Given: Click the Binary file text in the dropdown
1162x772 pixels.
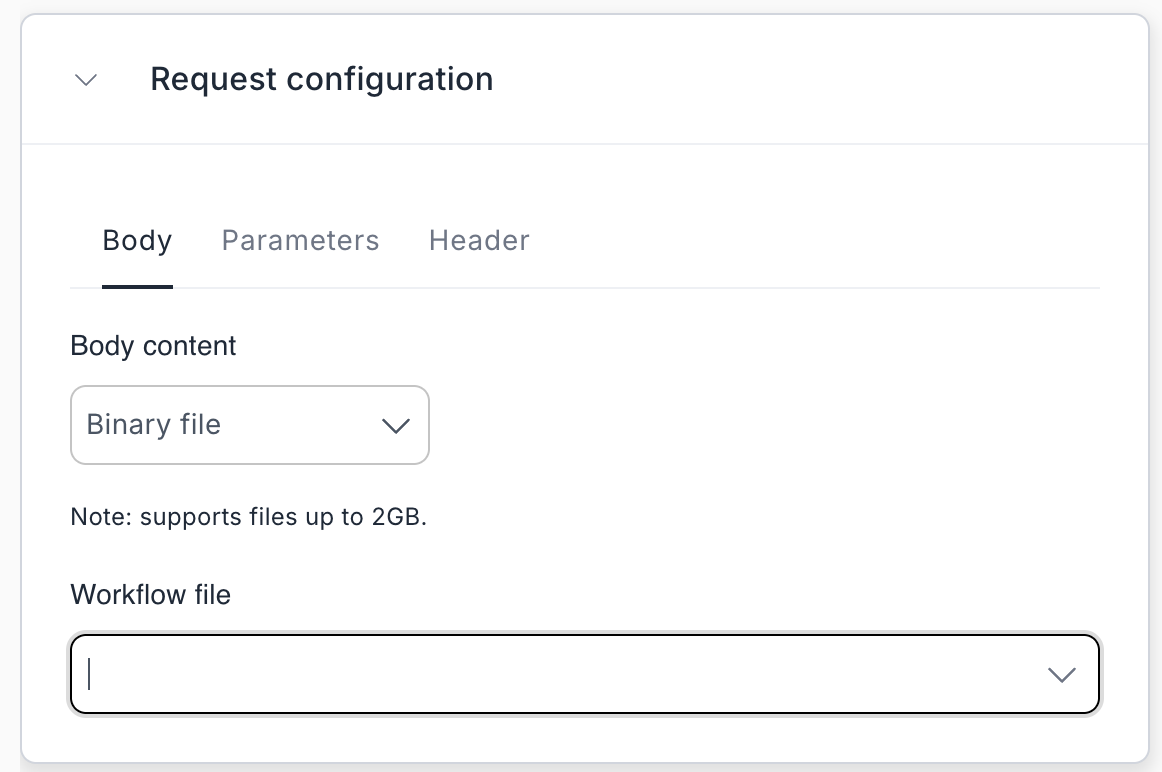Looking at the screenshot, I should tap(153, 425).
